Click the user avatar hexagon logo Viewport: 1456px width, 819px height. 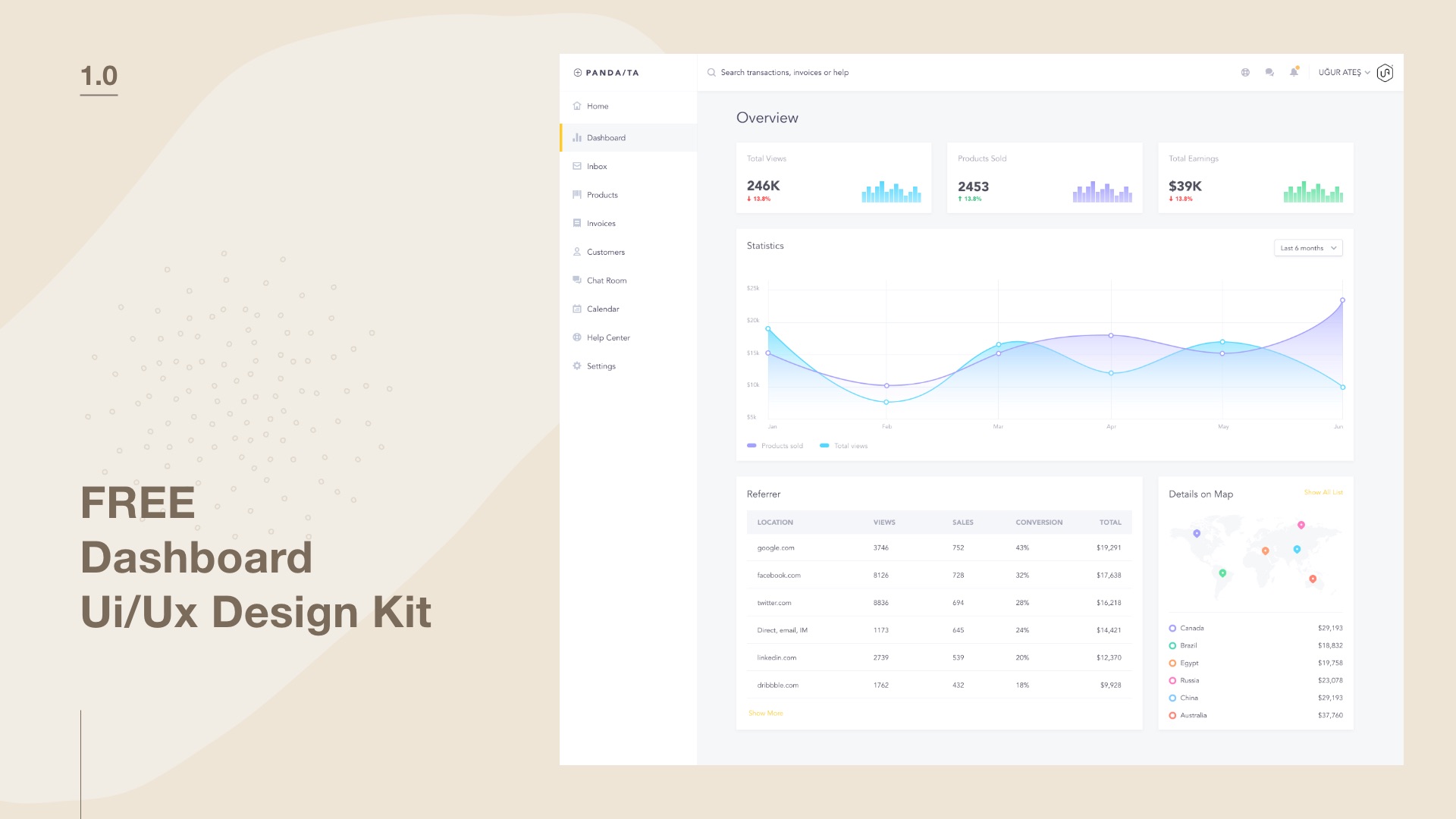[x=1385, y=73]
